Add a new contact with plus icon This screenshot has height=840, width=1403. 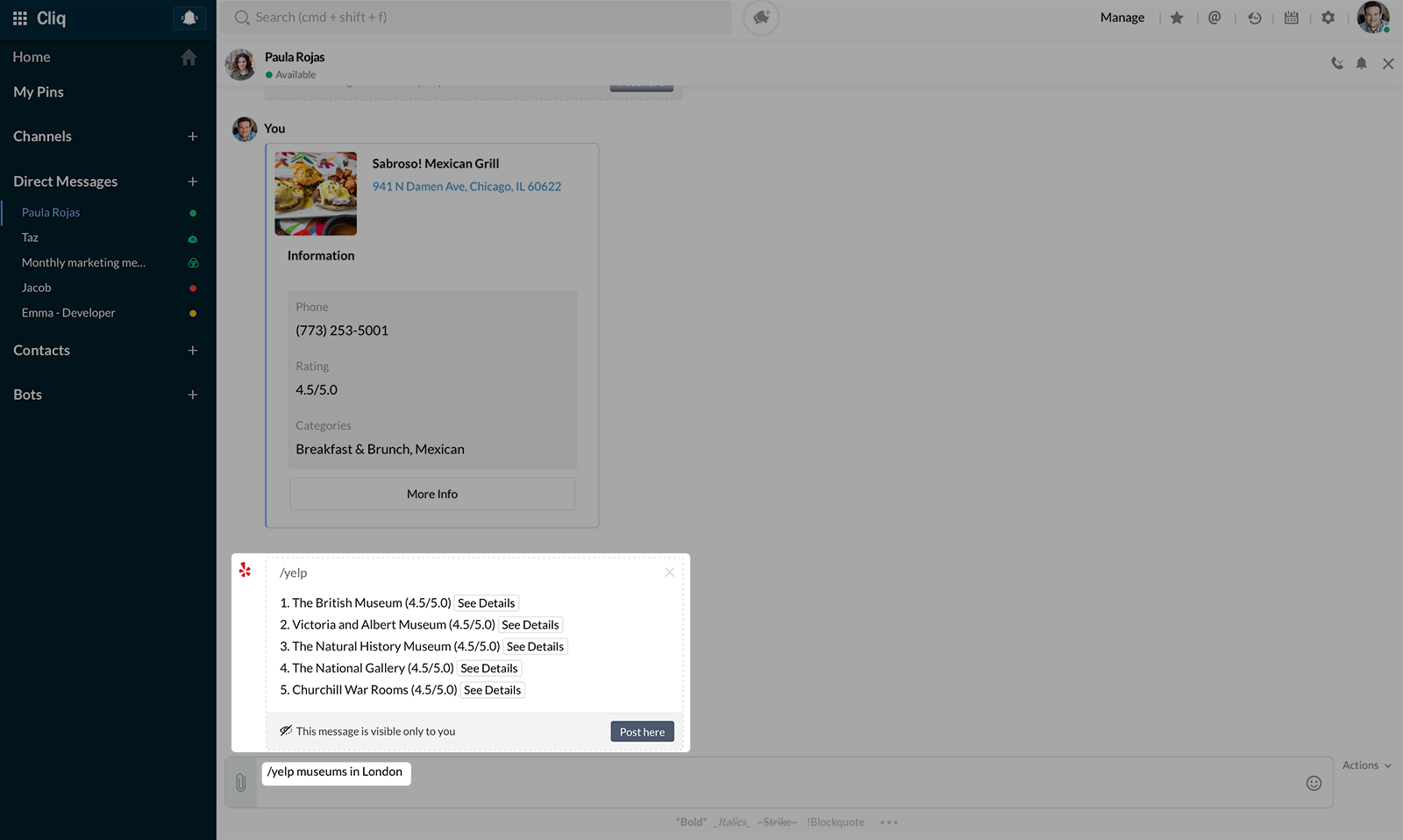pos(193,351)
